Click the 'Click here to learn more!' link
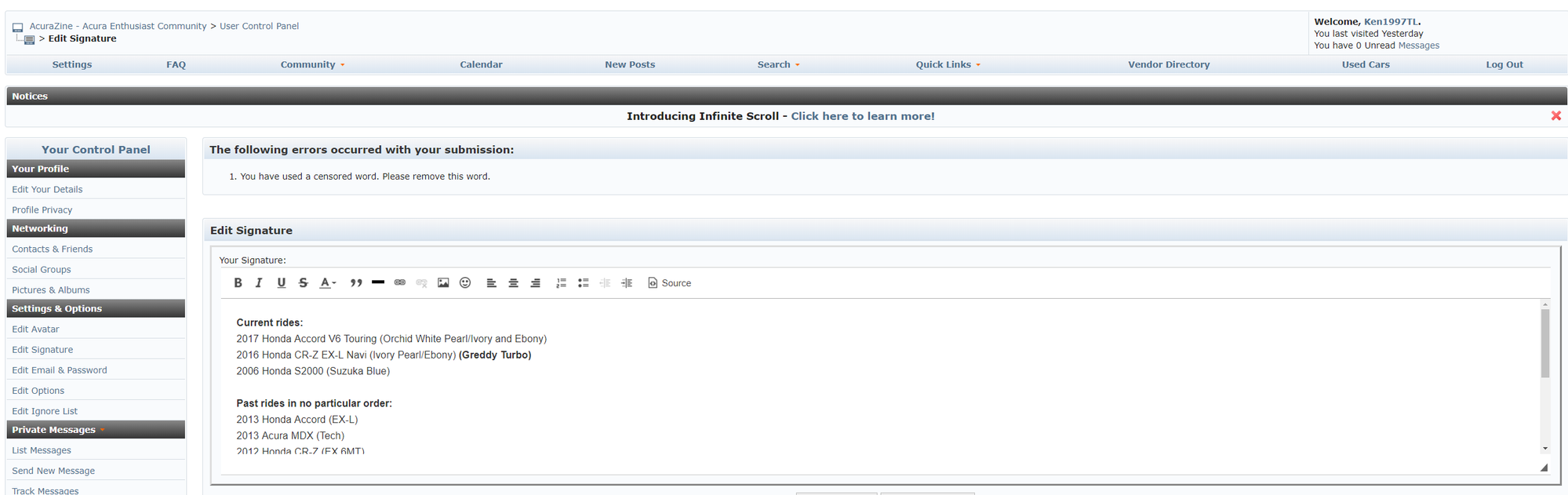The width and height of the screenshot is (1568, 495). tap(862, 116)
